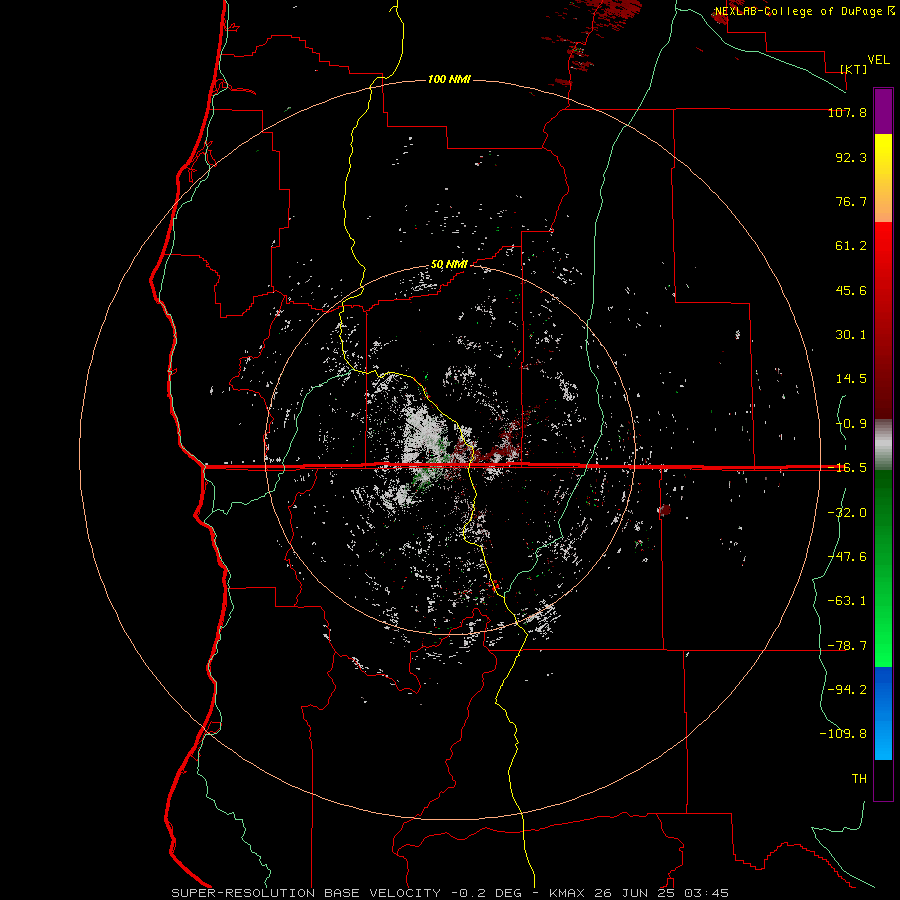Viewport: 900px width, 900px height.
Task: Click the 14.5 value on velocity scale
Action: pos(851,379)
